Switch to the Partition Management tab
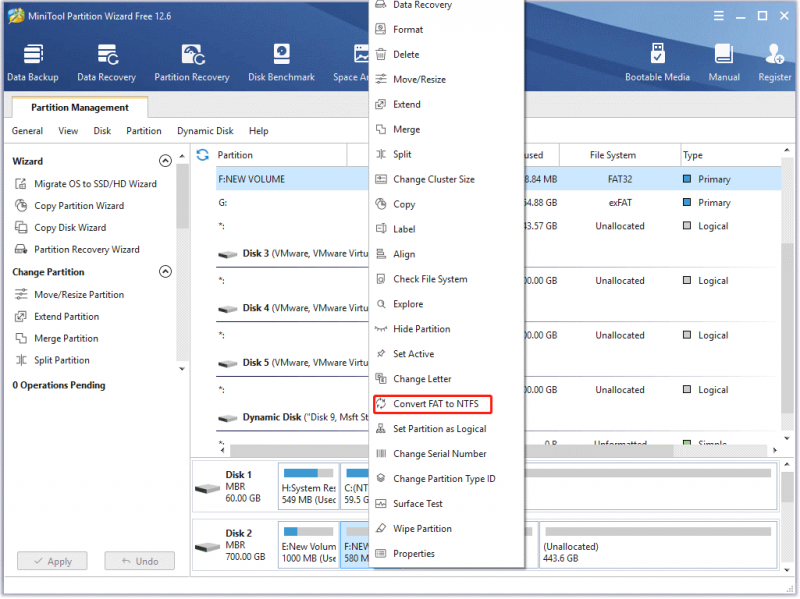800x599 pixels. coord(80,107)
